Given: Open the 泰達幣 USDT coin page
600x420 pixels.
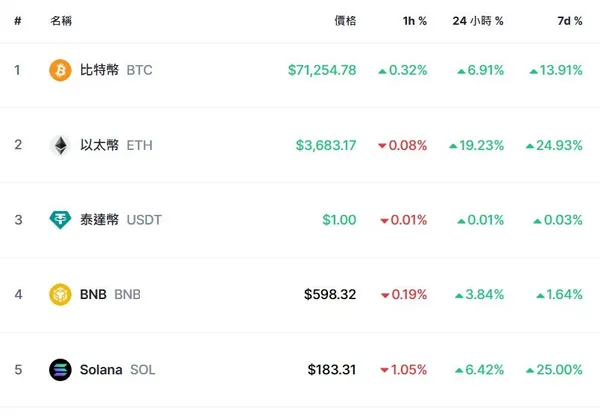Looking at the screenshot, I should (x=119, y=220).
